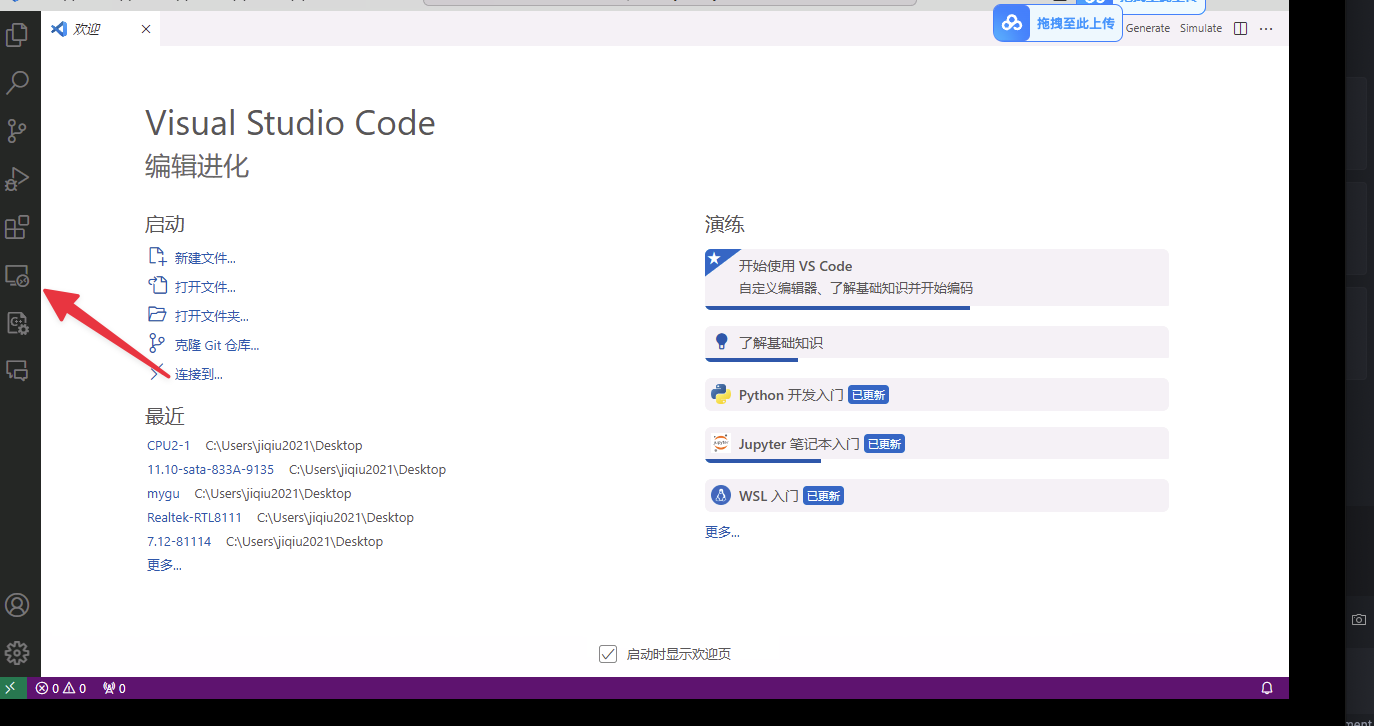The image size is (1374, 726).
Task: Click the chip-with-gear icon in activity bar
Action: coord(17,323)
